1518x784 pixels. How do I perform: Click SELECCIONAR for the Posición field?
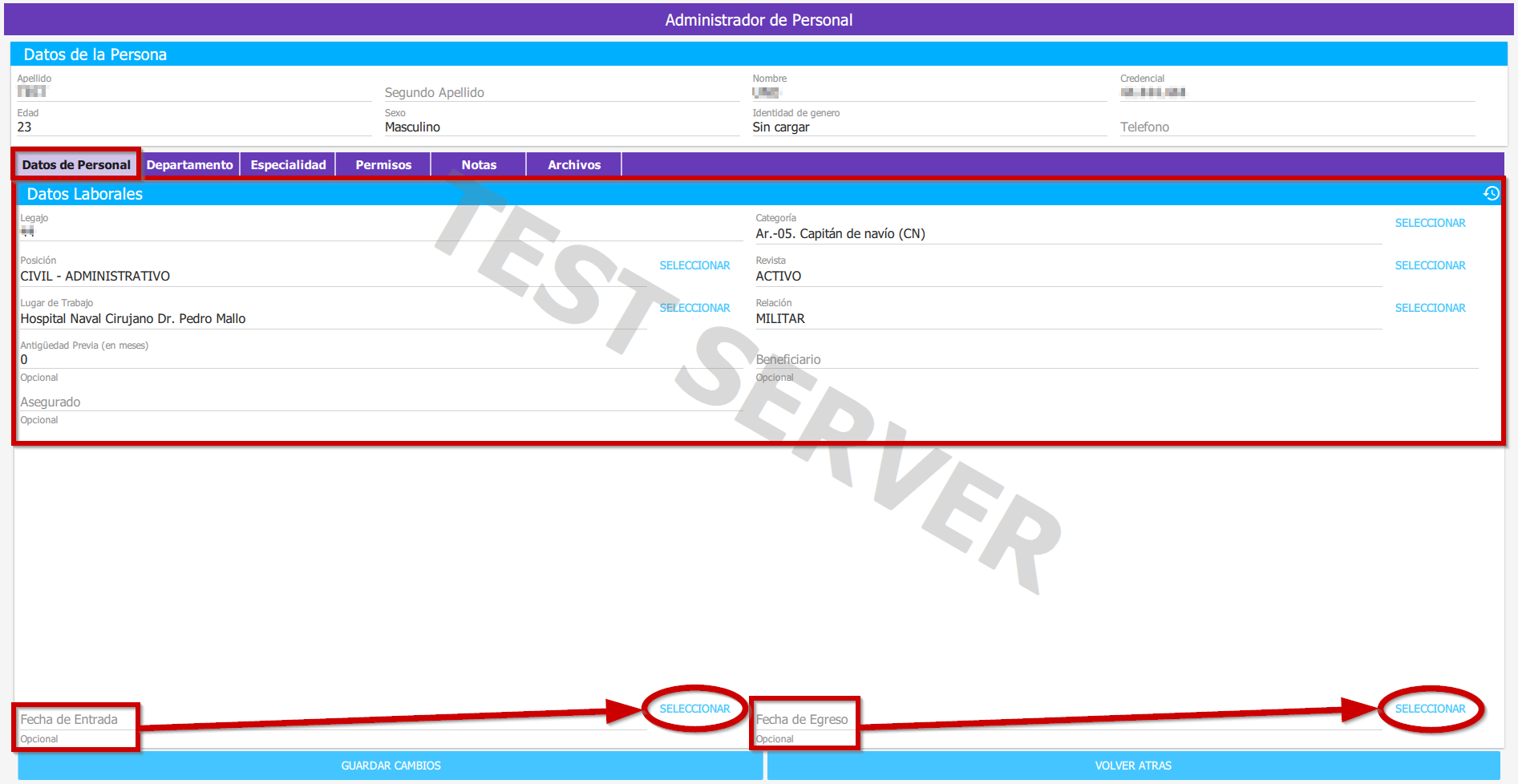click(x=694, y=265)
